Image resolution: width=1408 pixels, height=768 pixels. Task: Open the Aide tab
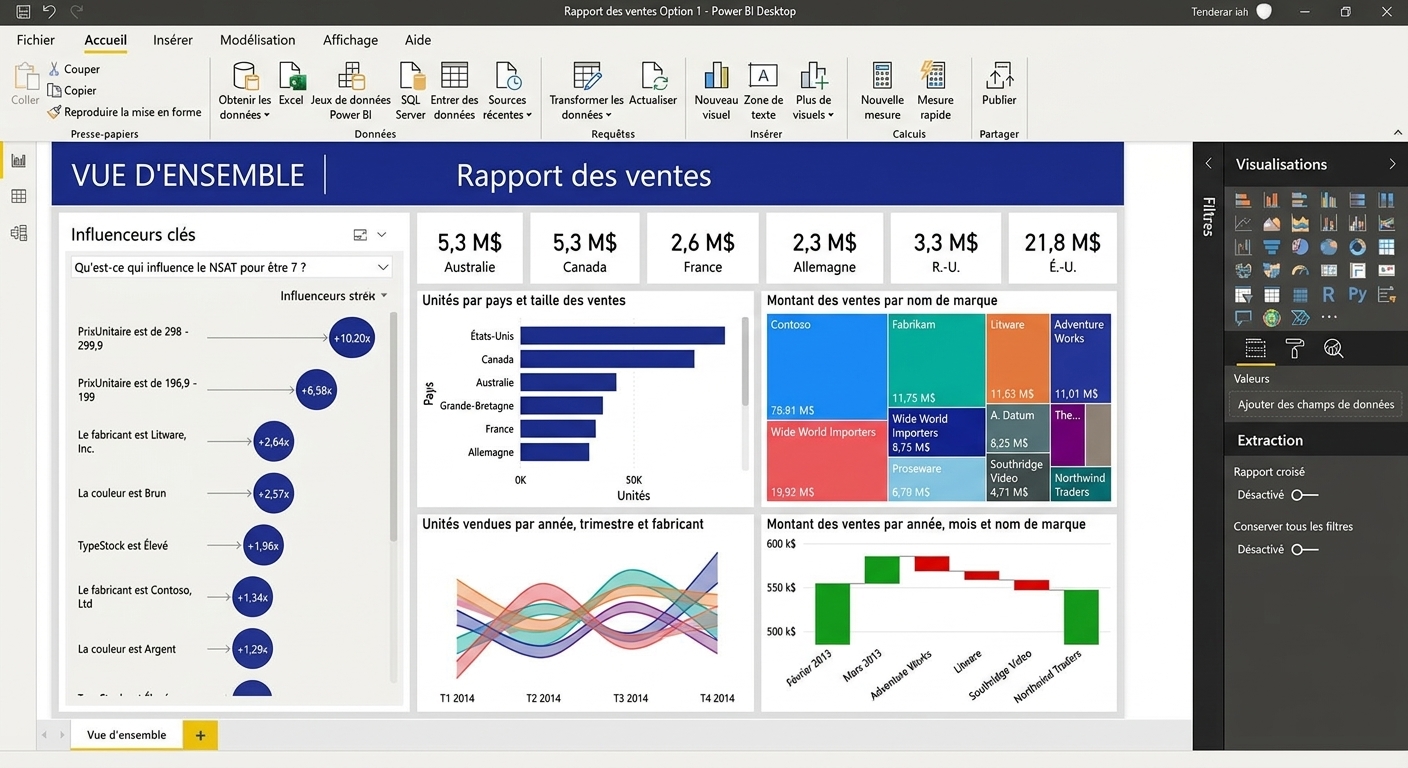click(x=418, y=40)
